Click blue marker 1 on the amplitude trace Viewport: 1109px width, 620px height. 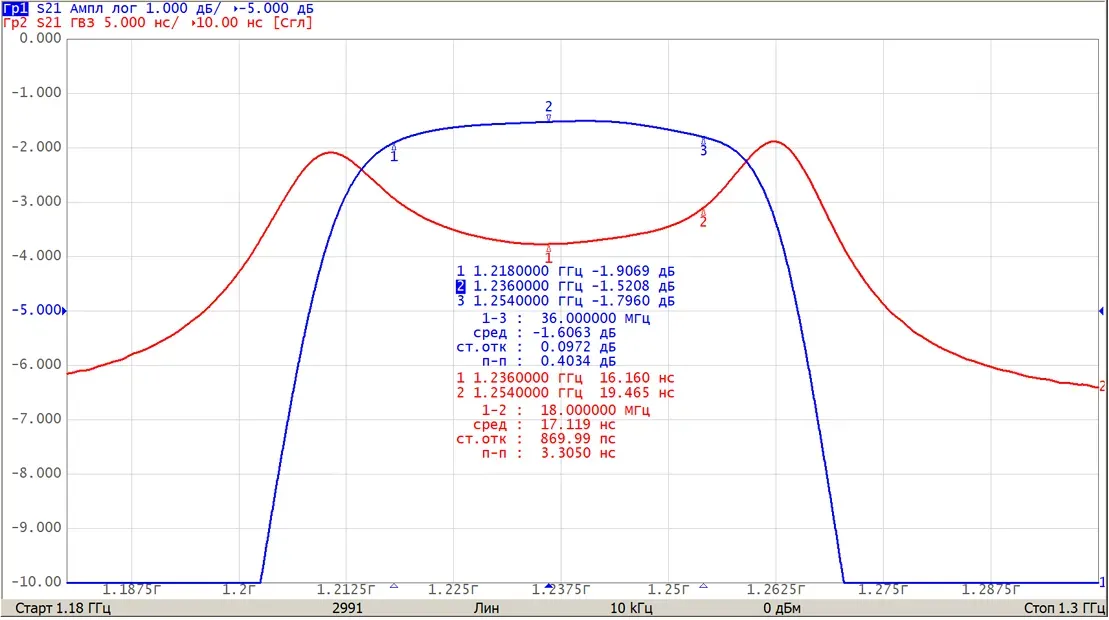[394, 153]
